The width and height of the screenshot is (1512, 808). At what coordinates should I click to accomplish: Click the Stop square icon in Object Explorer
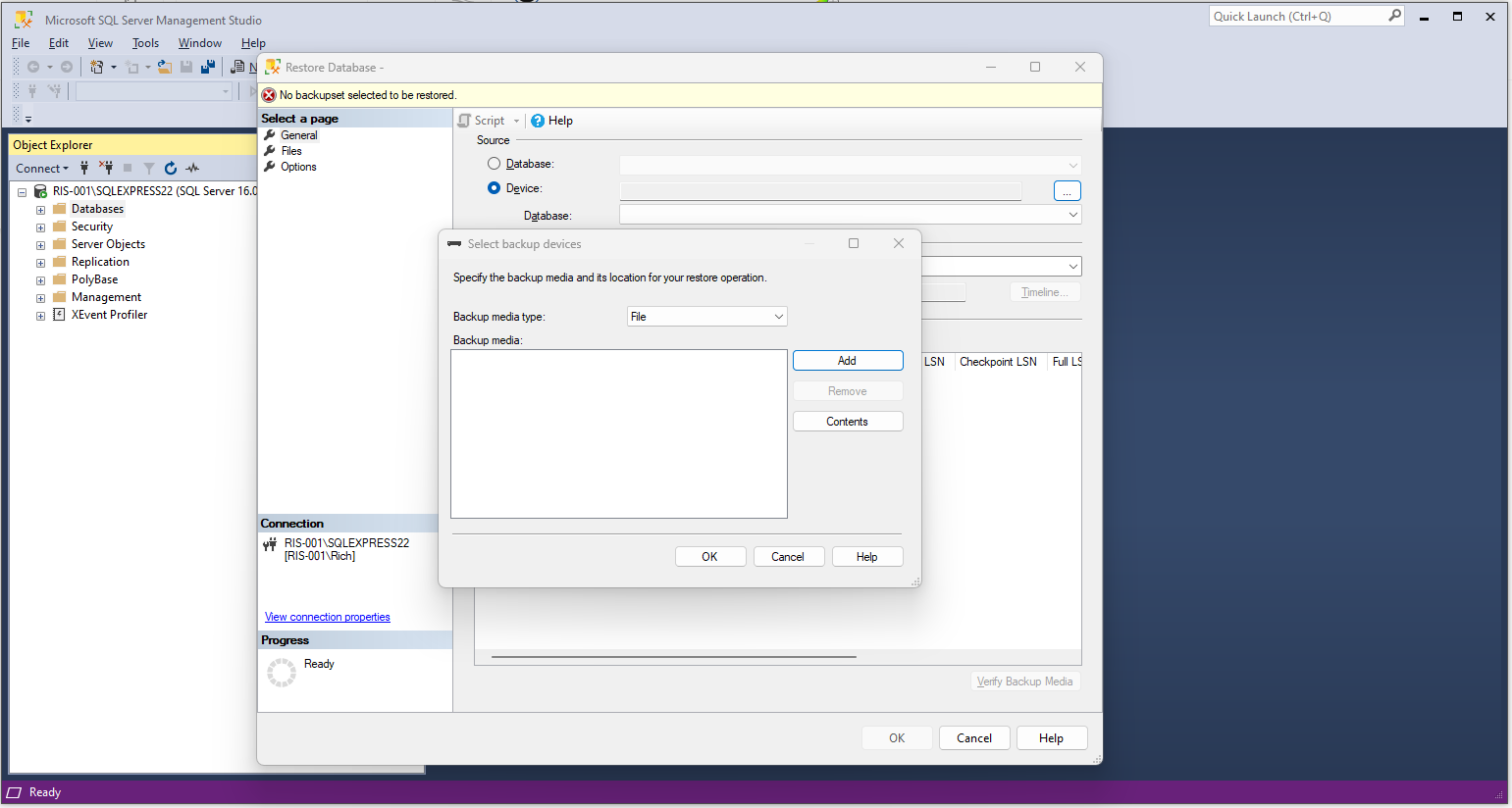128,168
